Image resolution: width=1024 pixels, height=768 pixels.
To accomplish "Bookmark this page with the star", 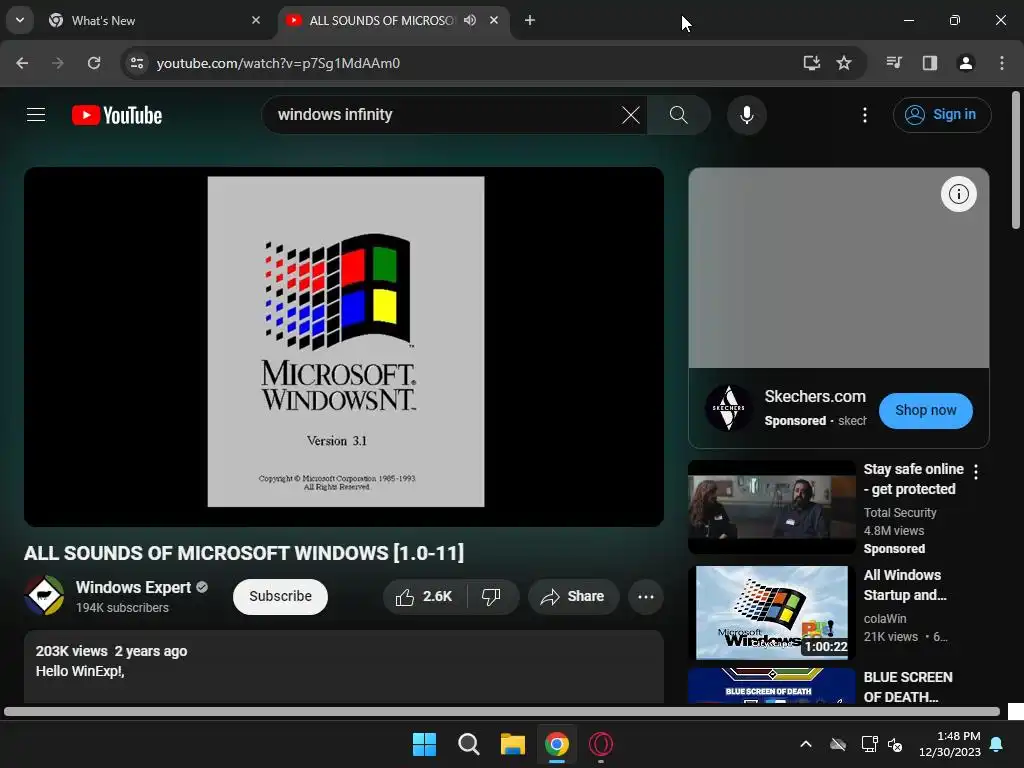I will [844, 63].
